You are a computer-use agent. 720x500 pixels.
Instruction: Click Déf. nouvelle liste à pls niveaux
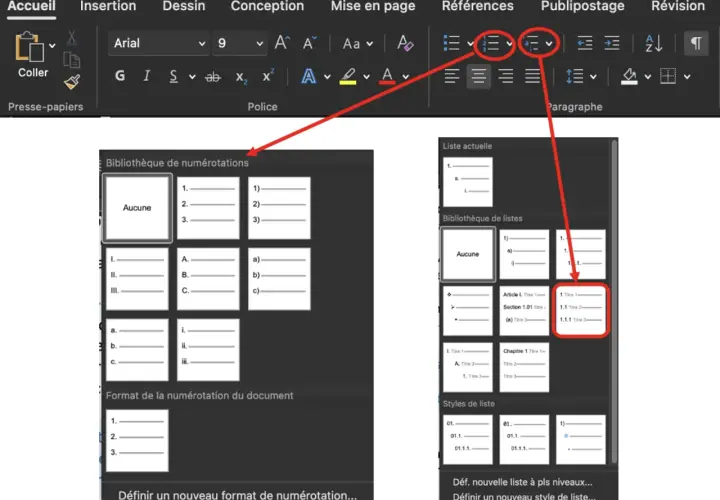(523, 482)
